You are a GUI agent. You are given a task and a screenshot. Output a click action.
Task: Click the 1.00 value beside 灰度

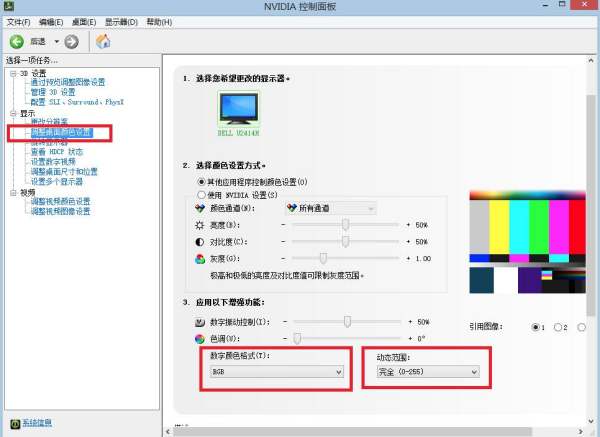(x=423, y=259)
